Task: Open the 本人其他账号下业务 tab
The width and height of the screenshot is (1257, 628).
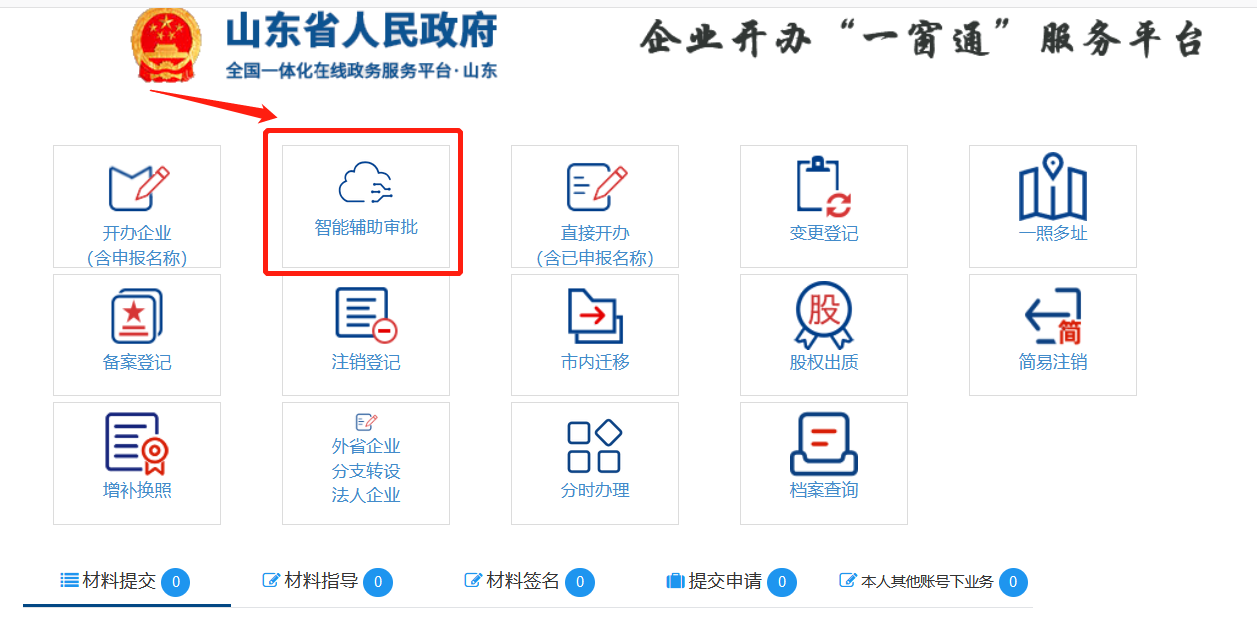Action: point(926,581)
